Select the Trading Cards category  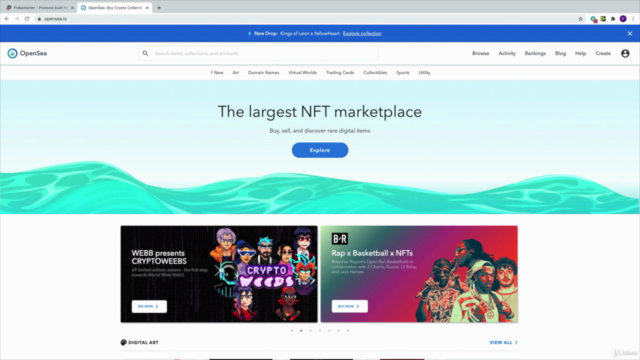340,73
